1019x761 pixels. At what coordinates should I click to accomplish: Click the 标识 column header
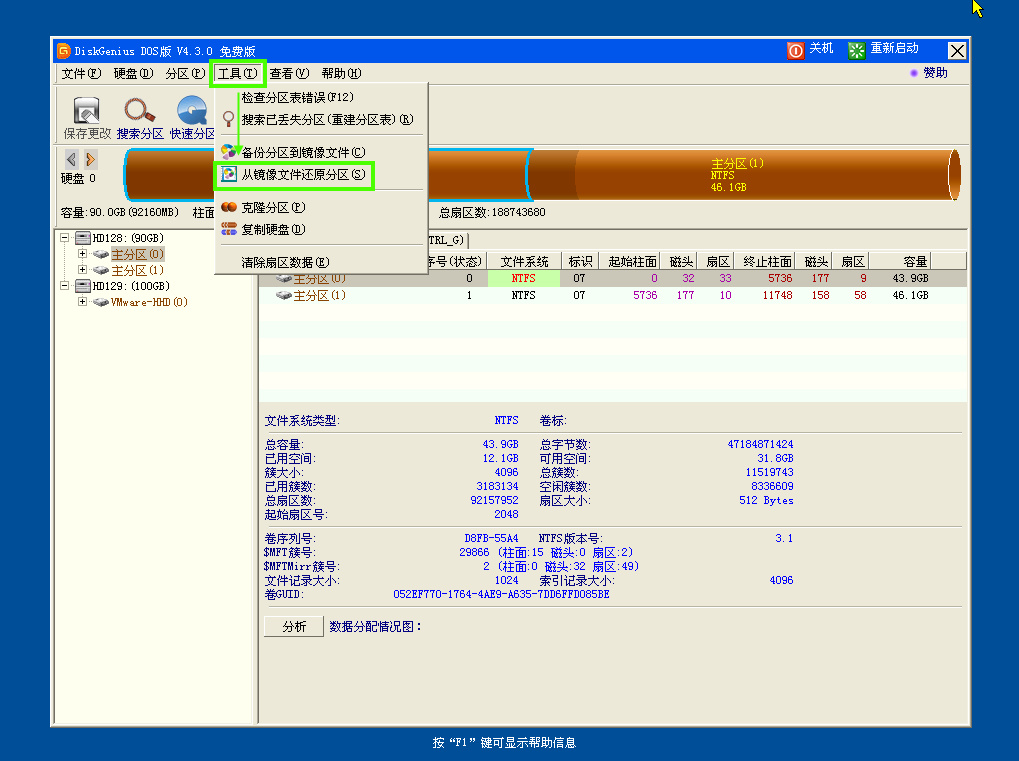[x=580, y=261]
